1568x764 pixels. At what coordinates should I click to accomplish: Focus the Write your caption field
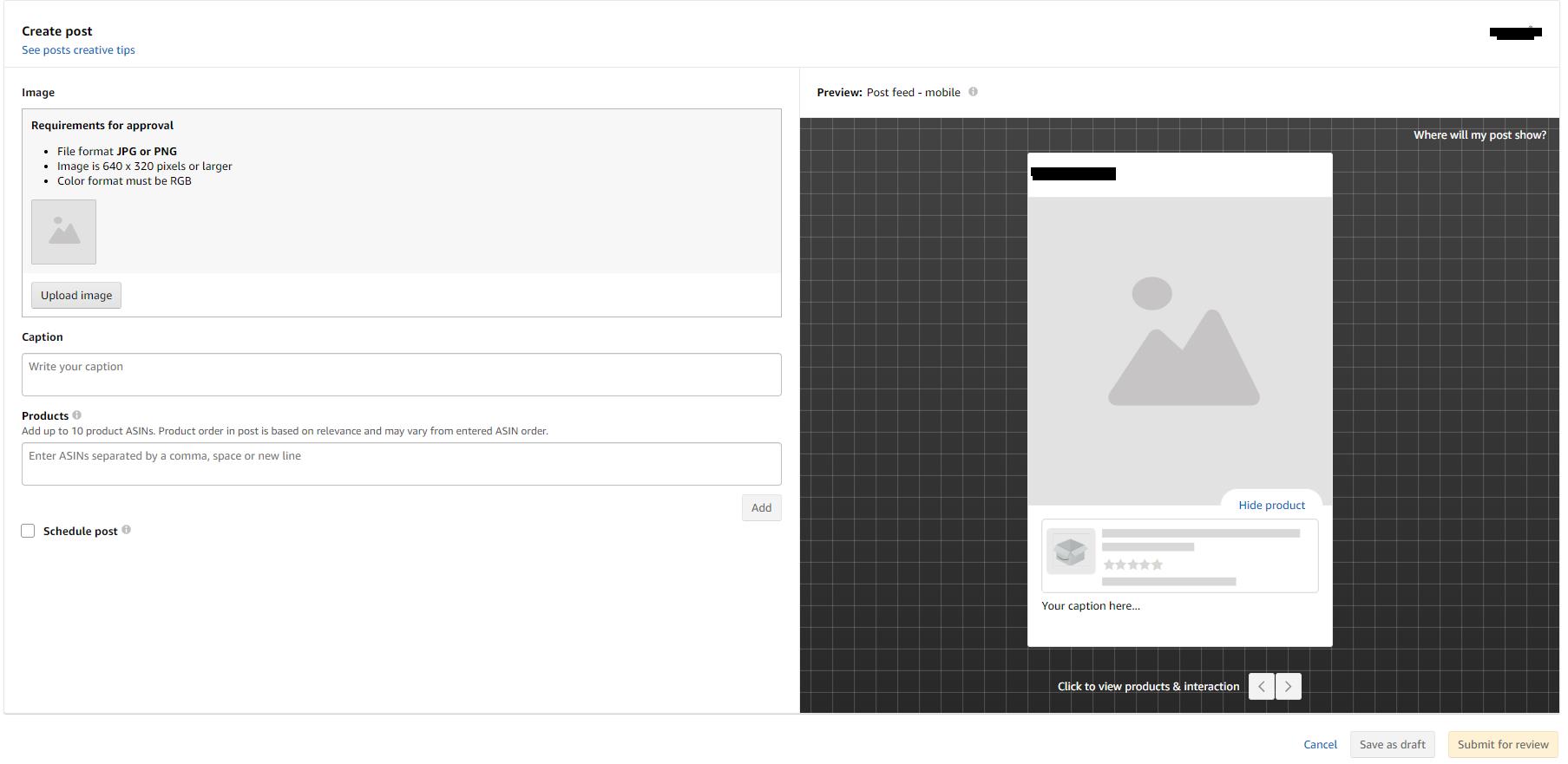(401, 375)
